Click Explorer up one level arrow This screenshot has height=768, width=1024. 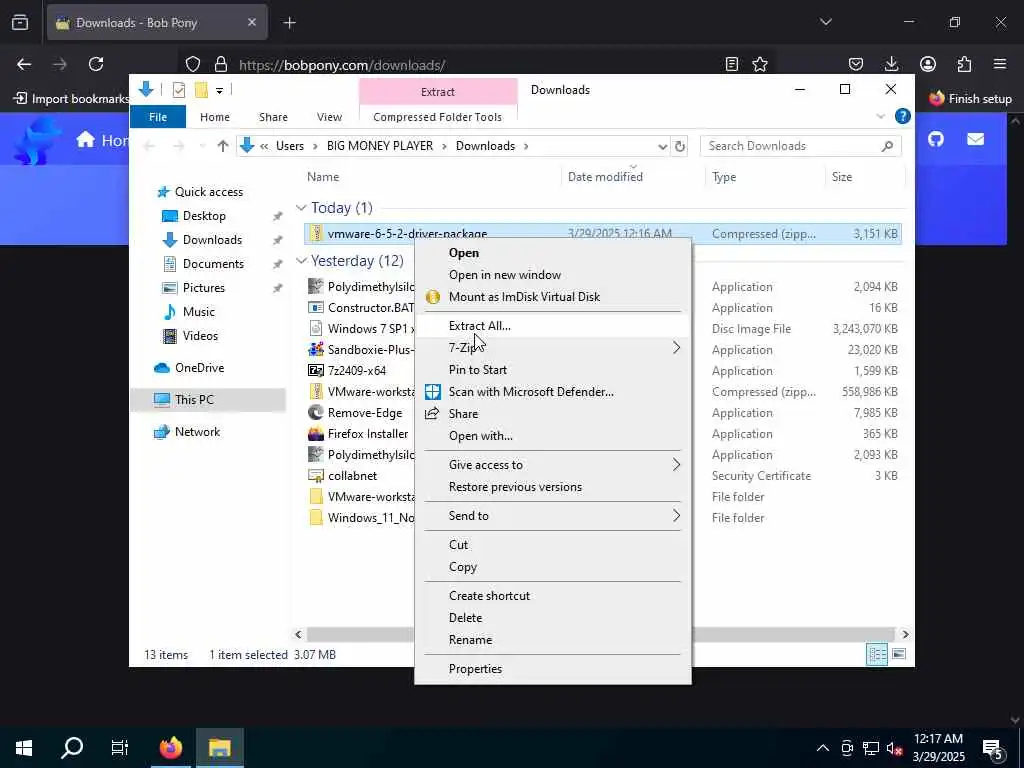tap(223, 146)
